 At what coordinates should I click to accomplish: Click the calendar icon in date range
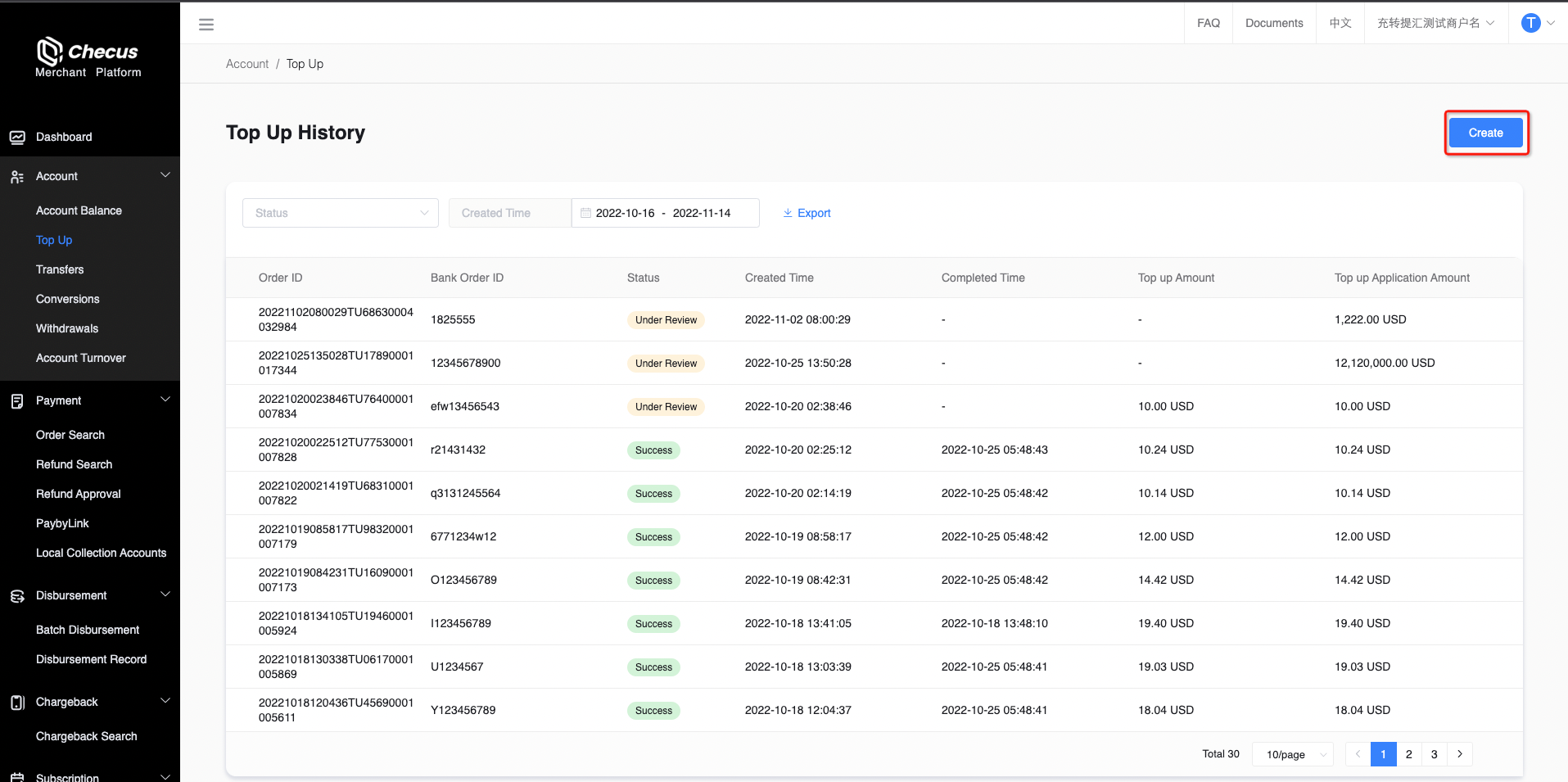[585, 213]
